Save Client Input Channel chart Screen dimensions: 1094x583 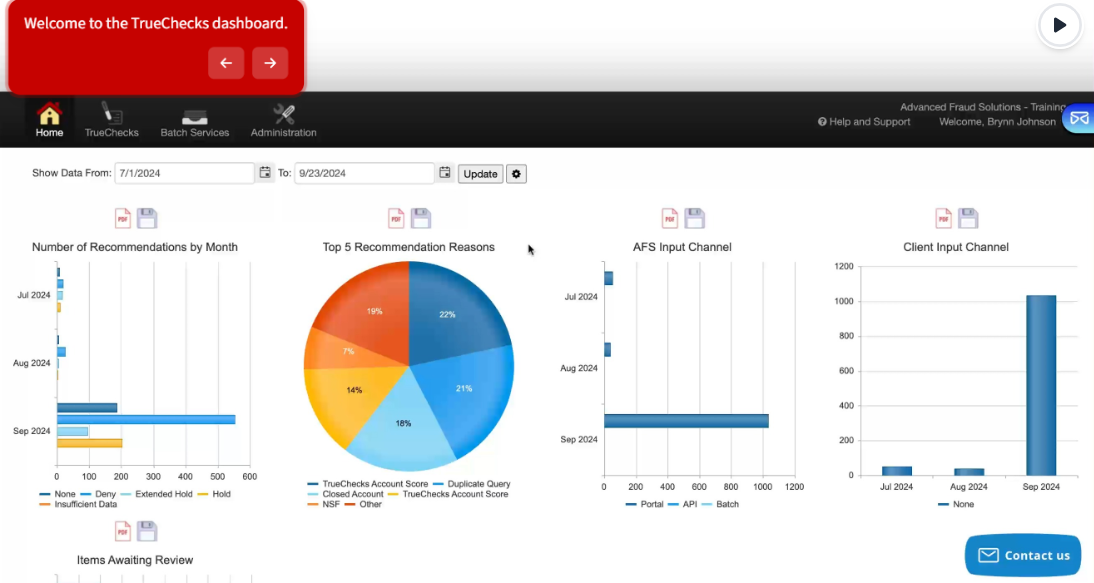[x=968, y=218]
